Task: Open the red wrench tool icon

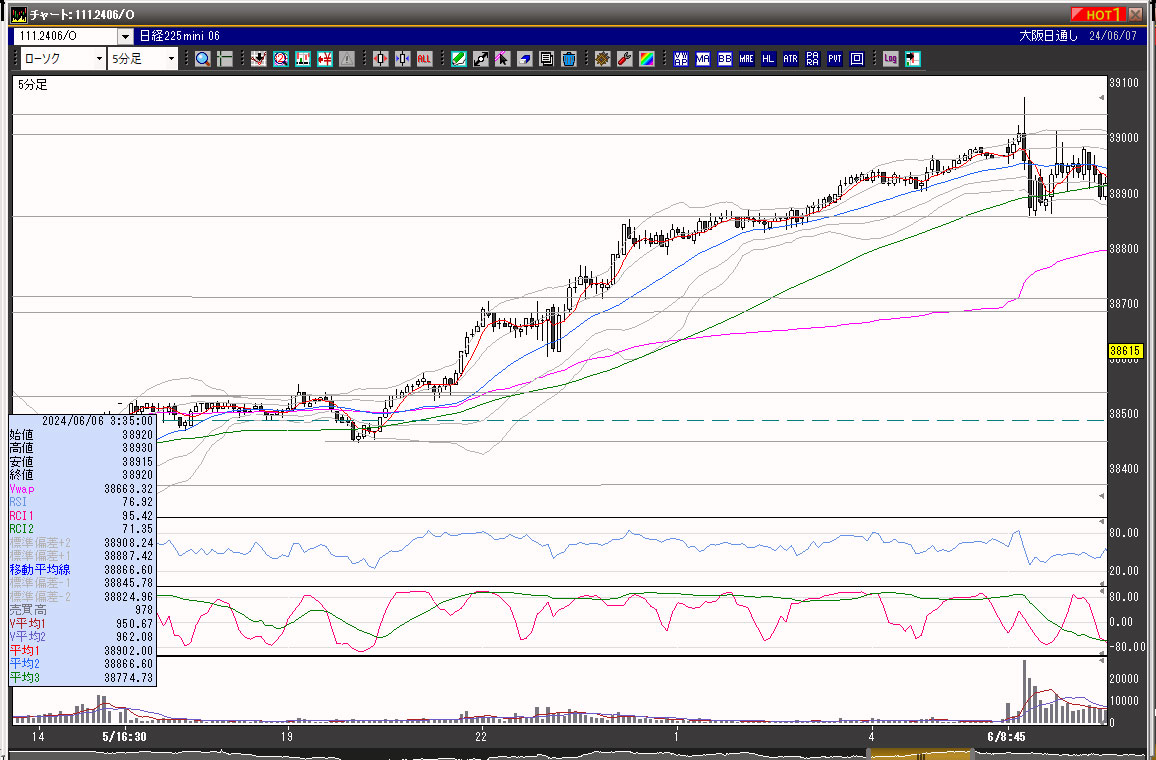Action: point(624,59)
